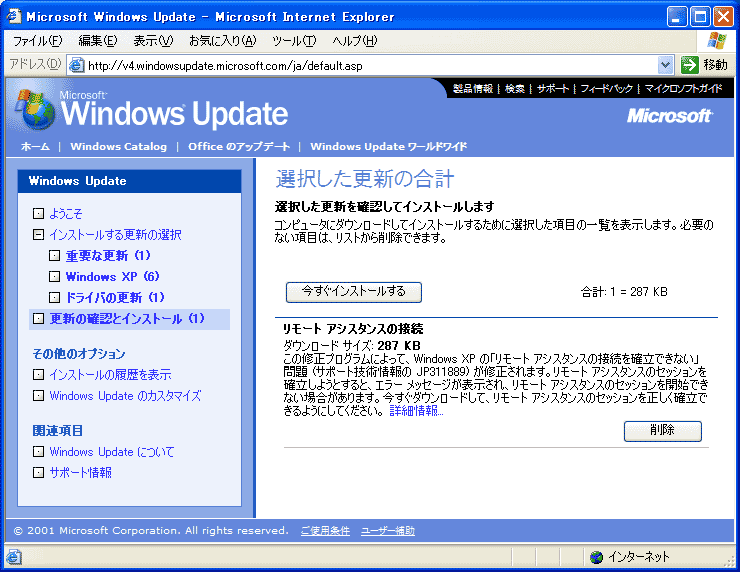Click the box icon beside 重要な更新 (1)
The height and width of the screenshot is (572, 740).
pos(54,255)
